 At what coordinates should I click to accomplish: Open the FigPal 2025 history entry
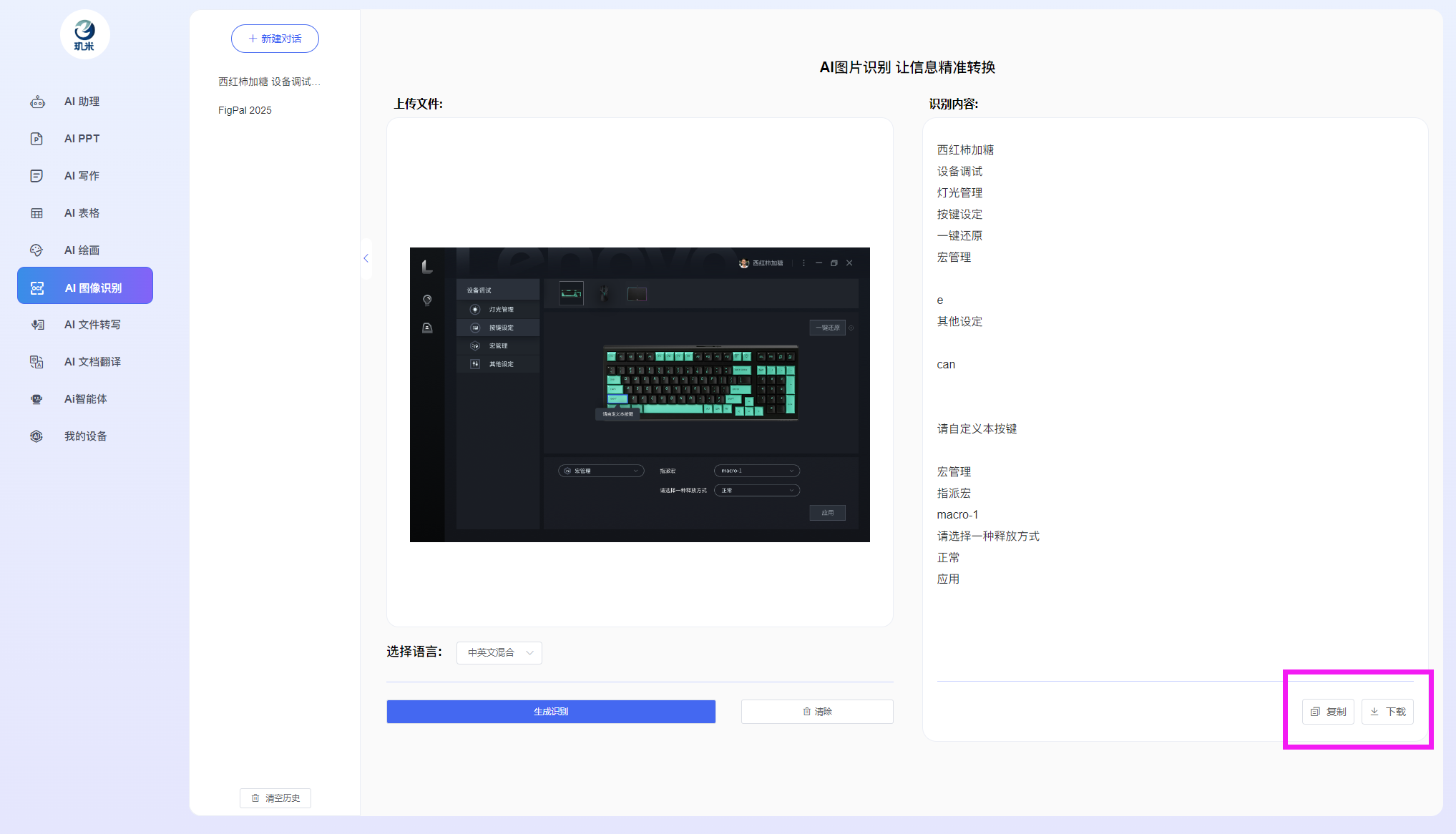pyautogui.click(x=245, y=110)
